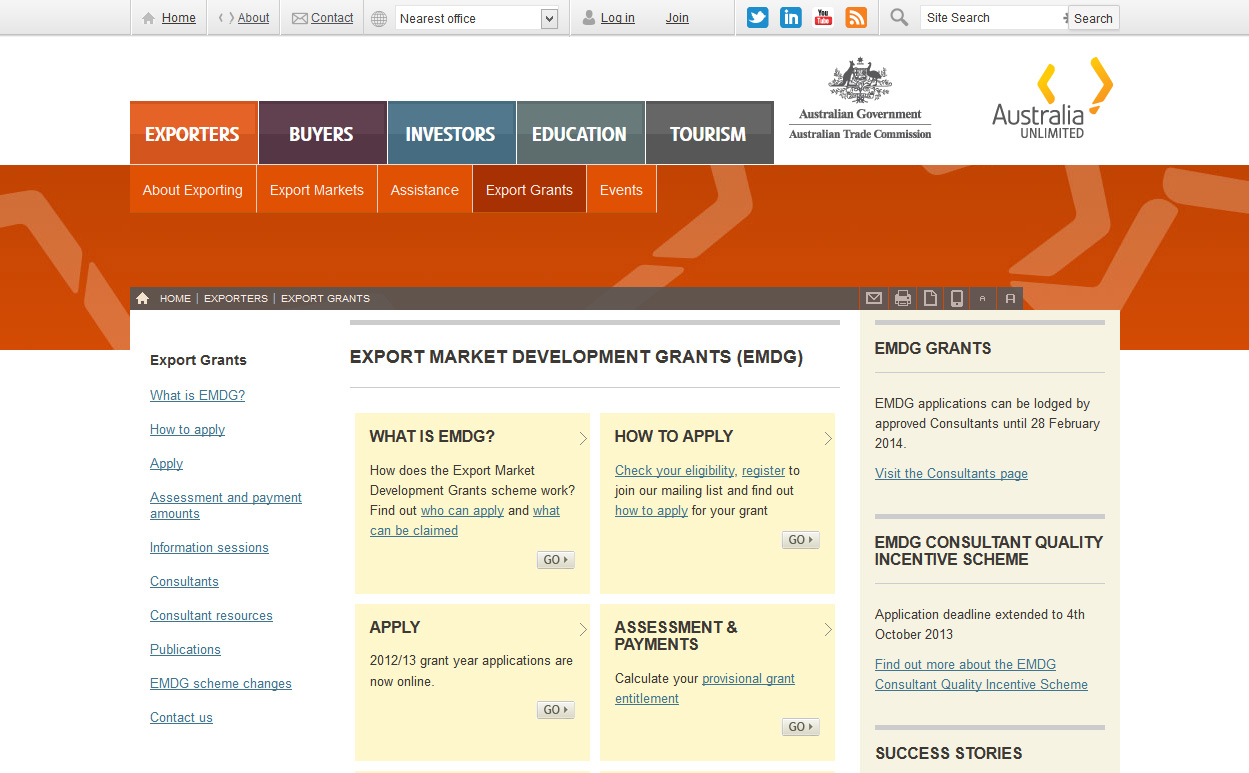Click the breadcrumb home icon
This screenshot has width=1249, height=773.
click(x=142, y=298)
